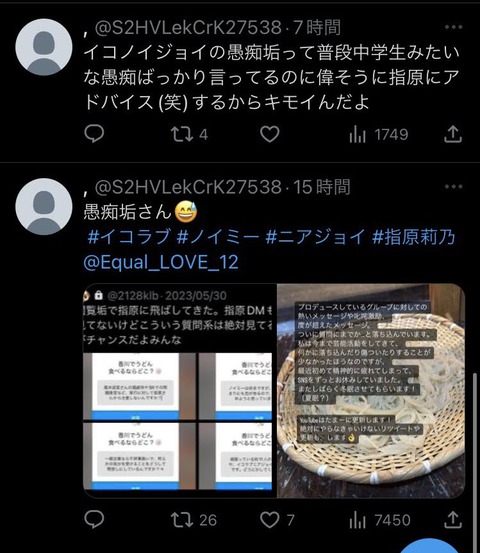This screenshot has height=553, width=480.
Task: Open the left screenshot image attachment
Action: 180,391
